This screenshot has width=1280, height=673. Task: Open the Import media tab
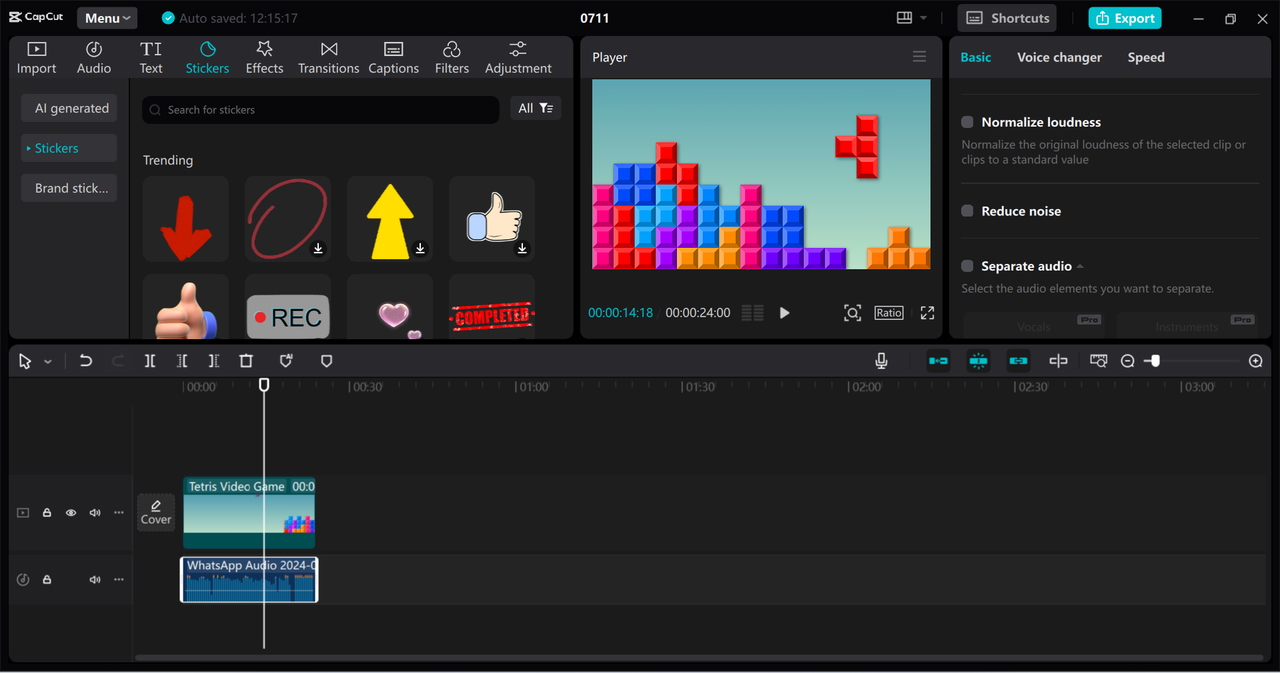click(x=37, y=58)
